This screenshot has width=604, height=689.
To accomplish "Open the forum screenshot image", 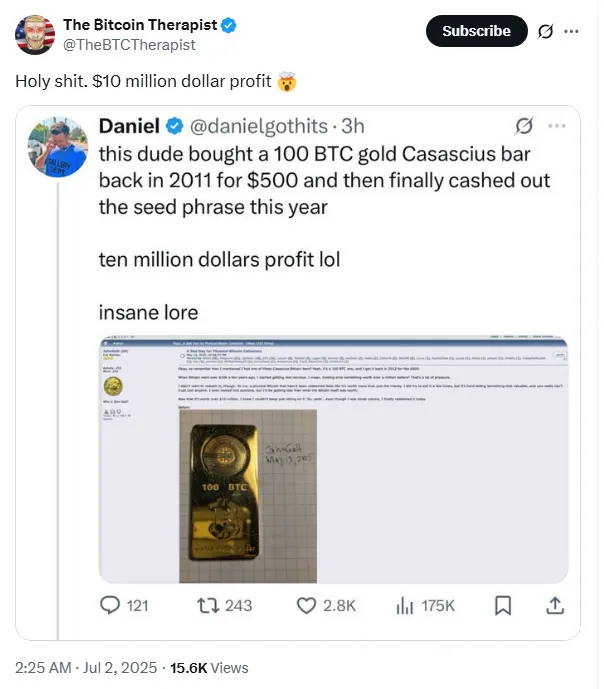I will pyautogui.click(x=335, y=460).
